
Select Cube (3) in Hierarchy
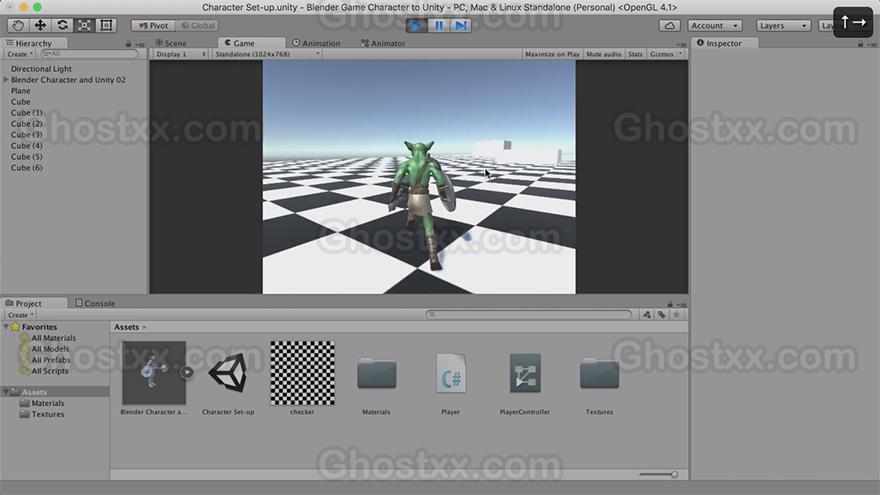pyautogui.click(x=26, y=135)
